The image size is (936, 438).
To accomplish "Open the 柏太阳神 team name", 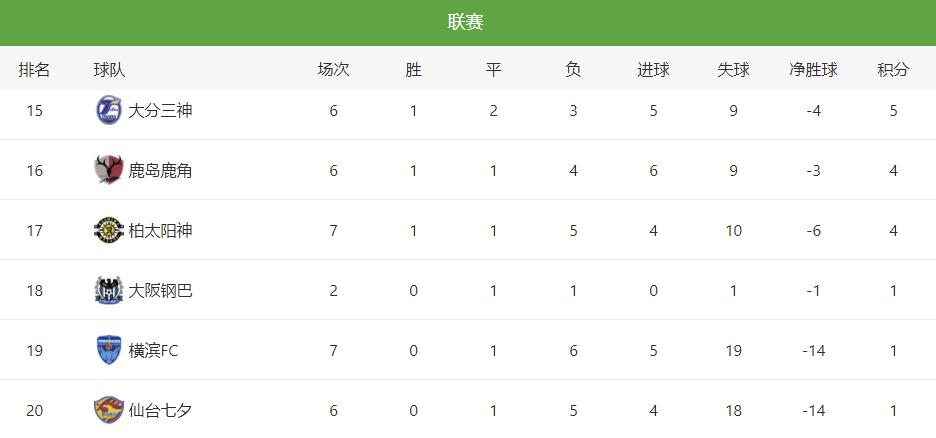I will 160,230.
